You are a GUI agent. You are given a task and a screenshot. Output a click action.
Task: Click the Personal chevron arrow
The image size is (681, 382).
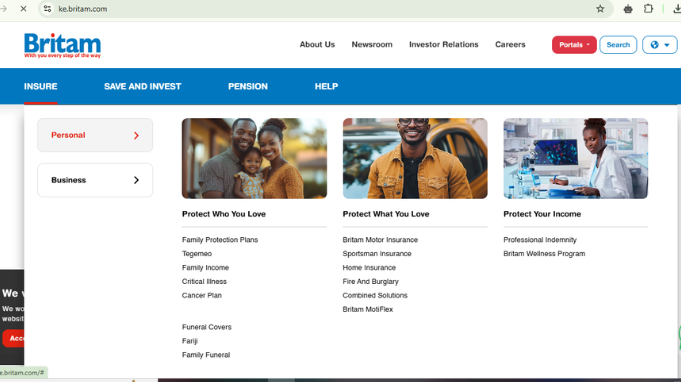click(x=136, y=135)
